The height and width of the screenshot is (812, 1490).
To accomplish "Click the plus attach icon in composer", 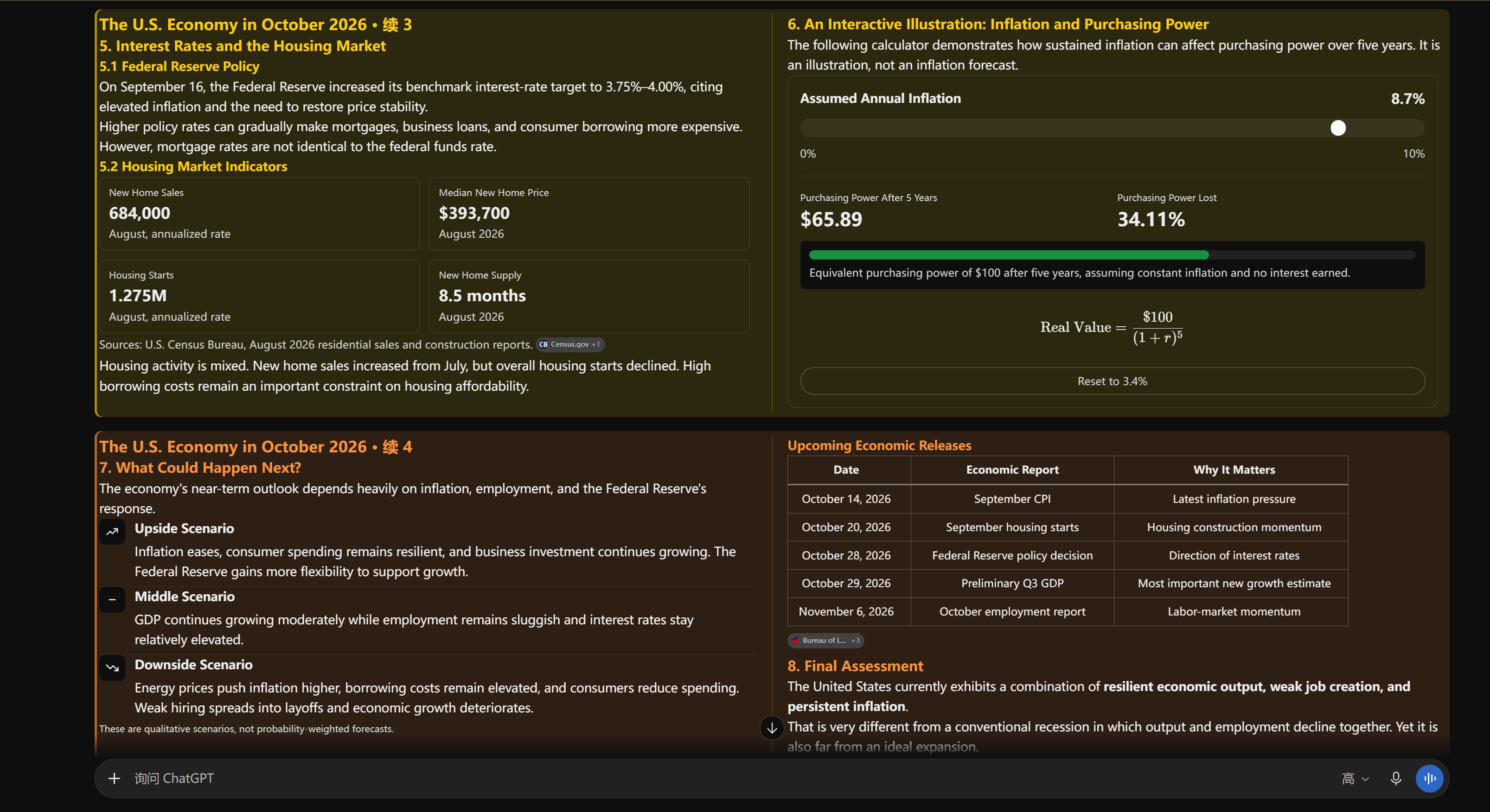I will click(x=114, y=779).
